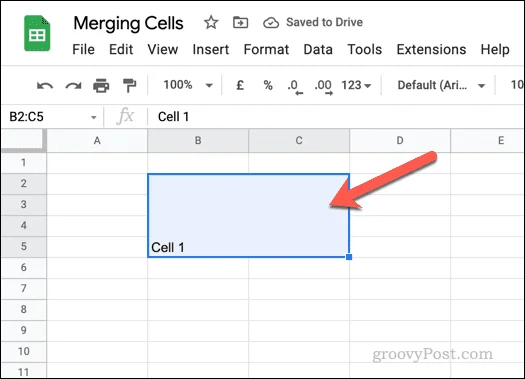Select column B header
The height and width of the screenshot is (379, 525).
tap(198, 141)
